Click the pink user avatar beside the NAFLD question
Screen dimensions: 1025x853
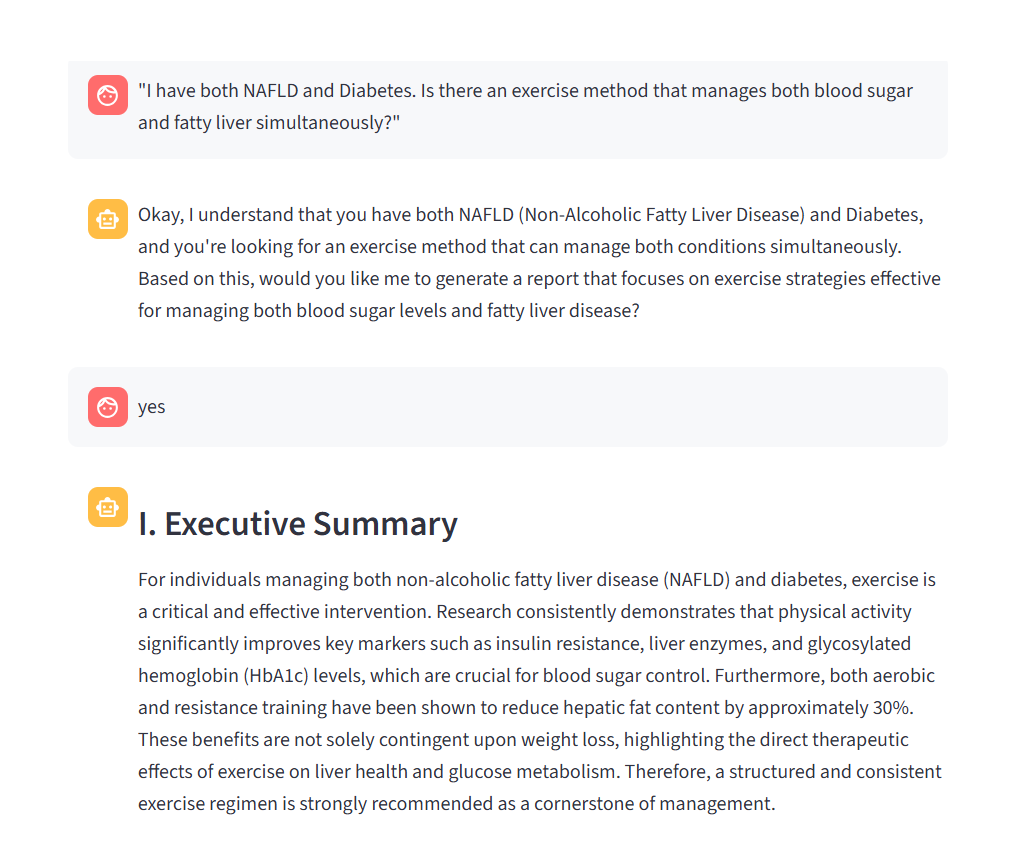tap(107, 95)
